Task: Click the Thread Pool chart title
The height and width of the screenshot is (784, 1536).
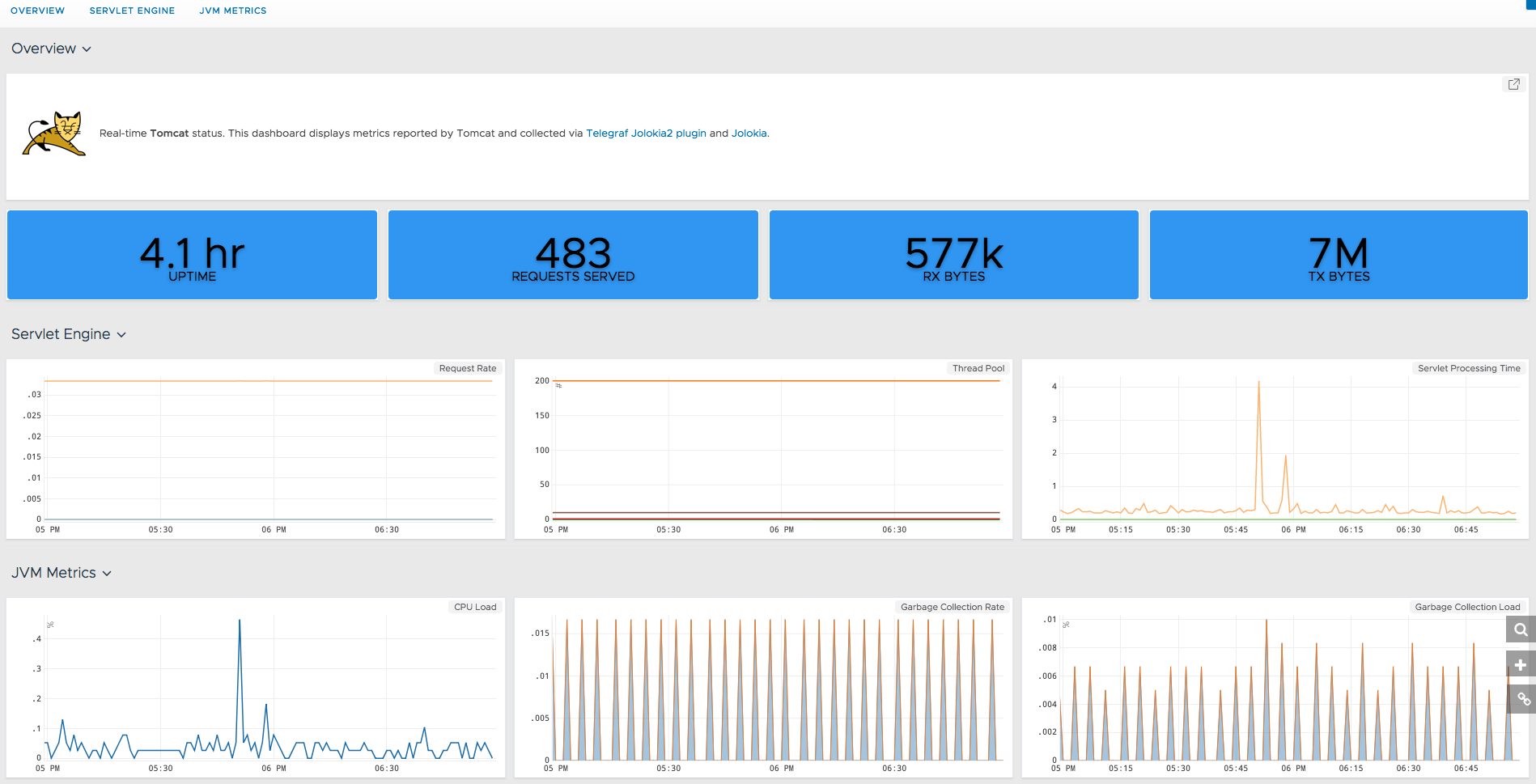Action: [x=978, y=368]
